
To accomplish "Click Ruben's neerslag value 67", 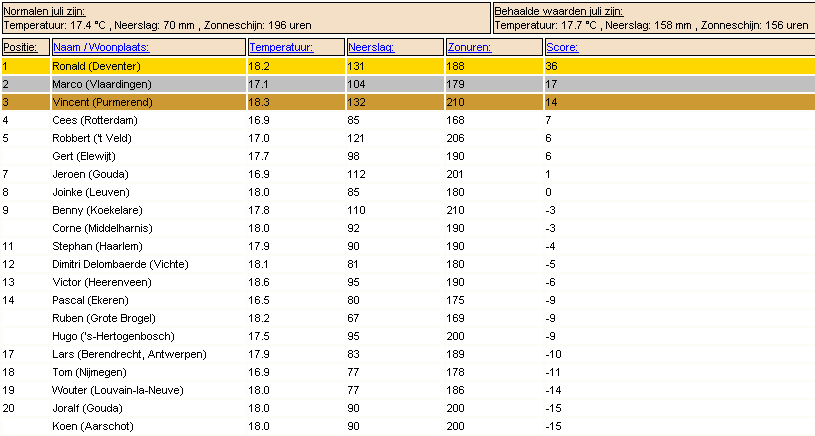I will (x=353, y=318).
